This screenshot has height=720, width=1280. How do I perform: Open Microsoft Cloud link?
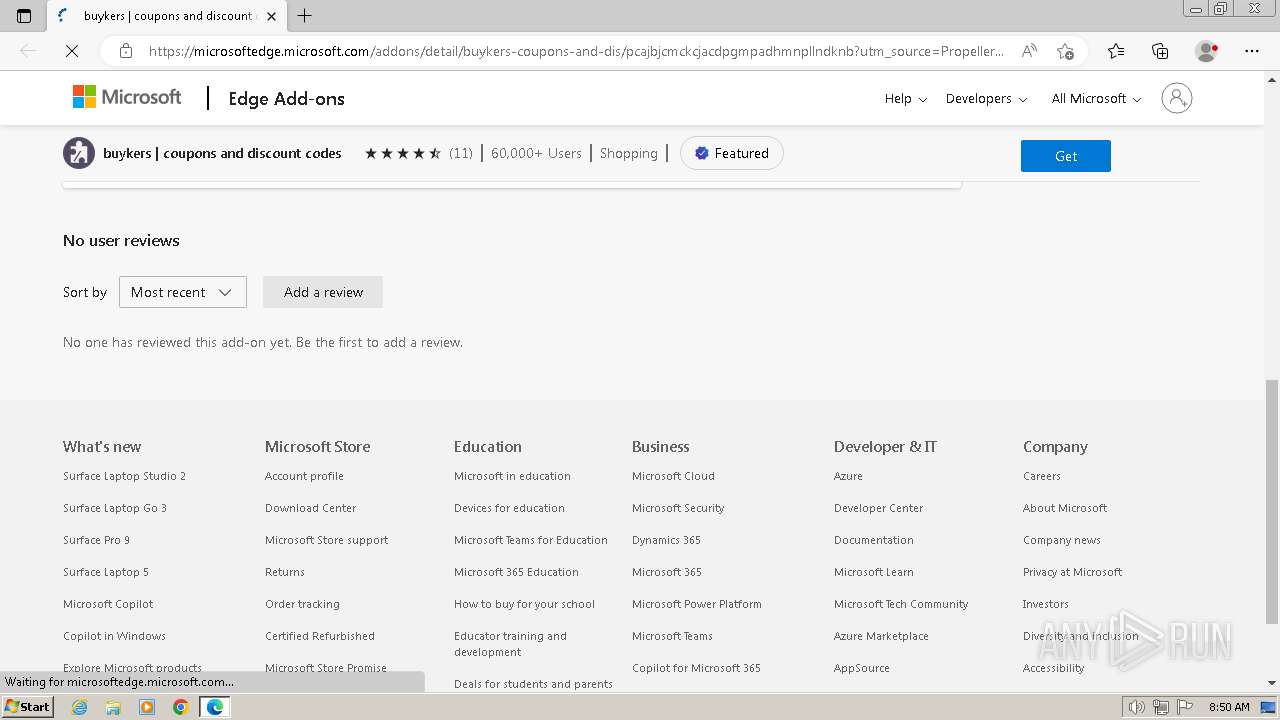(673, 476)
